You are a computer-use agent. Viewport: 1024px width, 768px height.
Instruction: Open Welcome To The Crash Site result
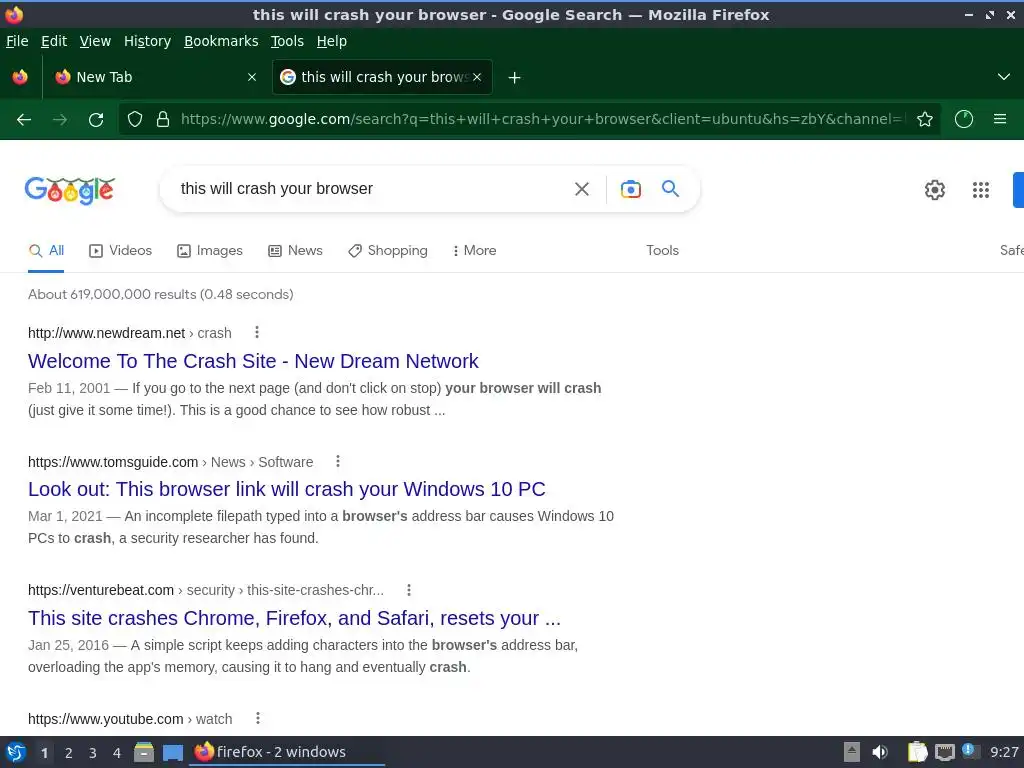pyautogui.click(x=253, y=361)
